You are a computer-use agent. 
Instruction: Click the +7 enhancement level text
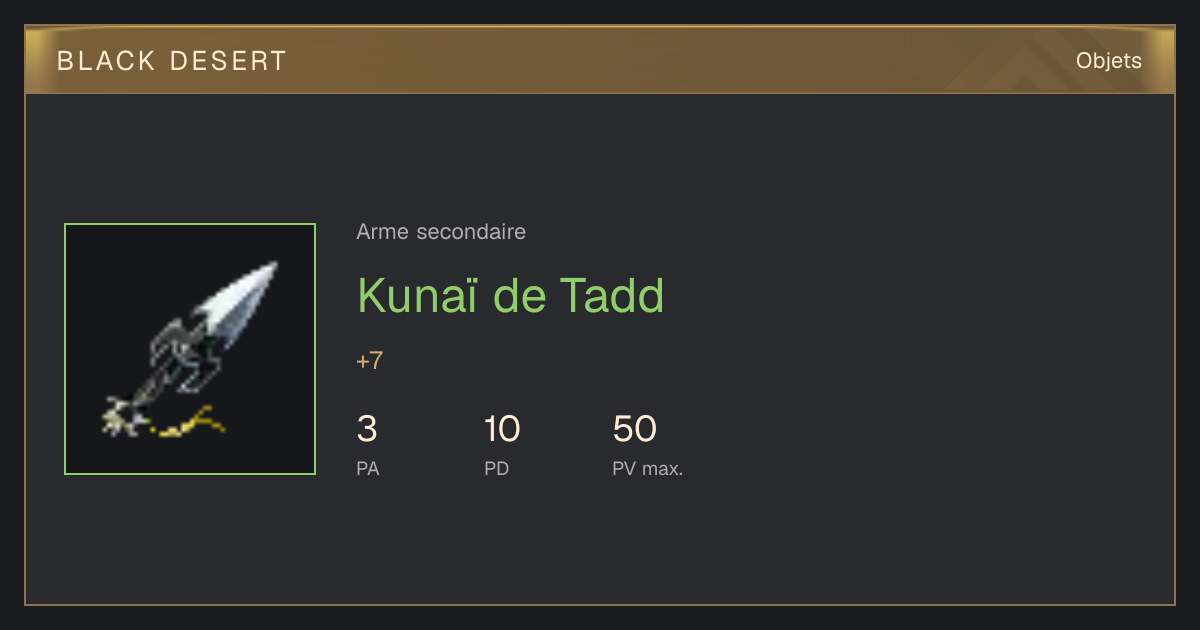click(x=370, y=361)
